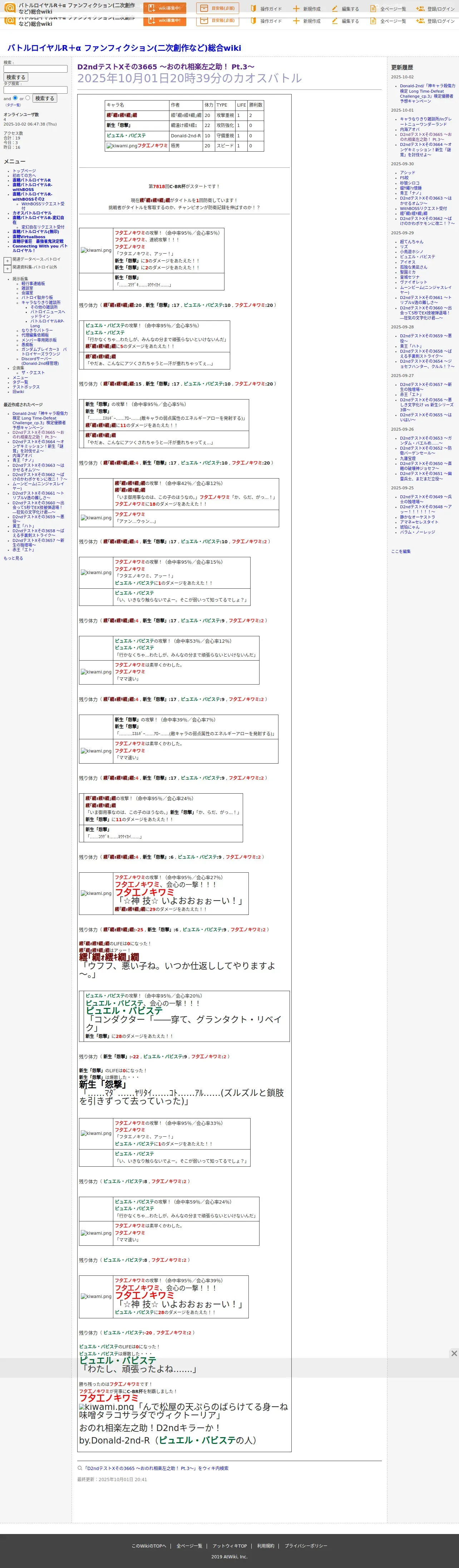Click the 新規作成 plus icon in the topmost header
Viewport: 459px width, 1568px height.
click(x=296, y=9)
